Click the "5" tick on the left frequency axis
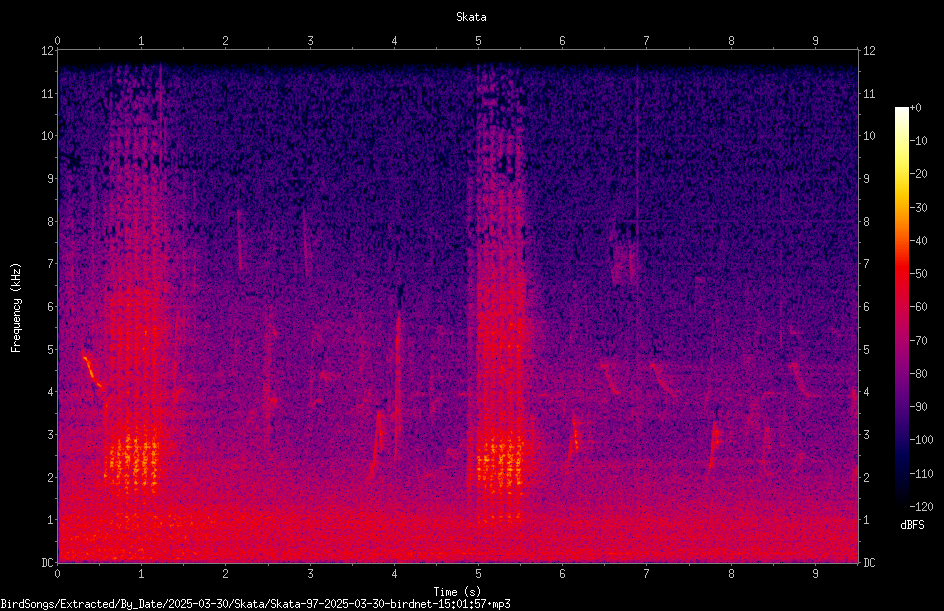 50,349
